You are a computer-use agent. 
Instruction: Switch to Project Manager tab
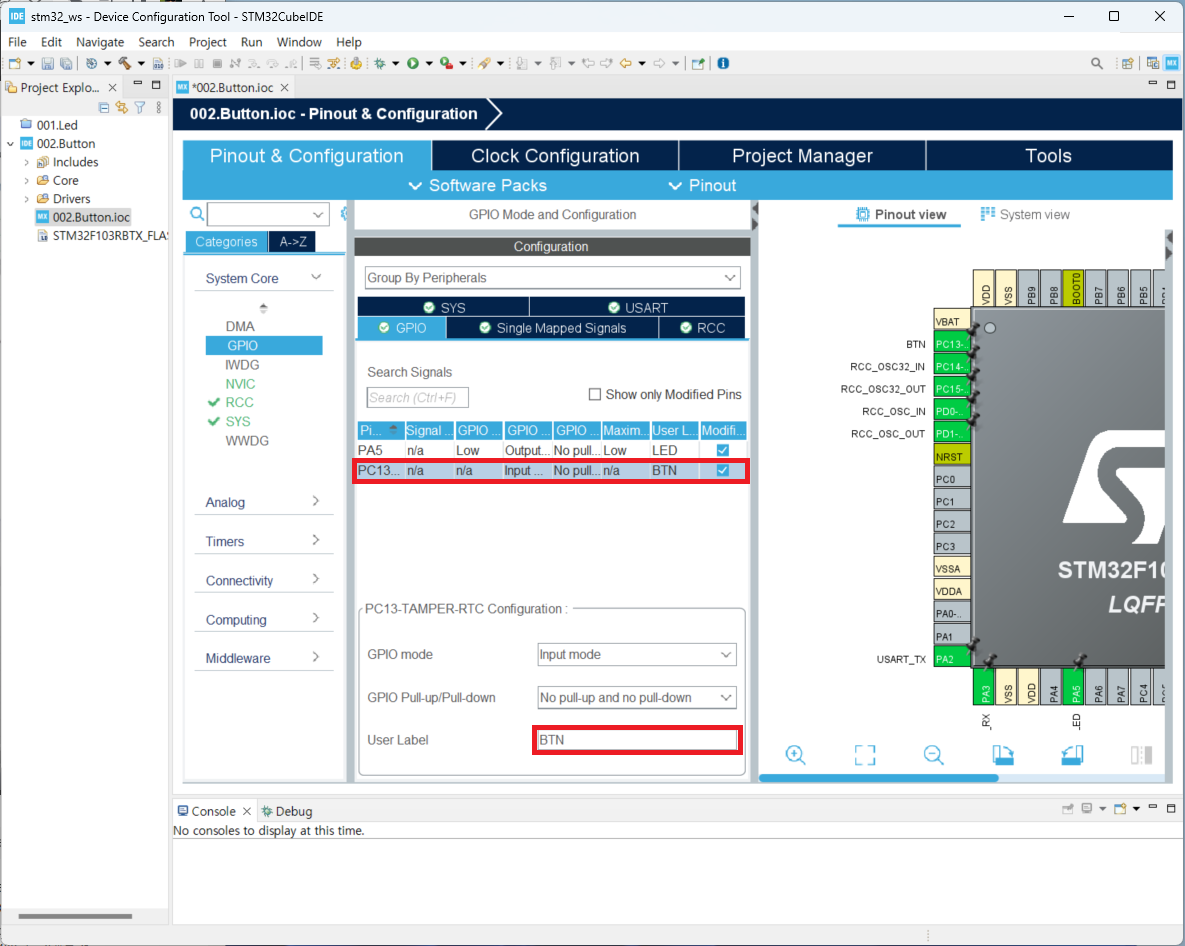point(802,156)
